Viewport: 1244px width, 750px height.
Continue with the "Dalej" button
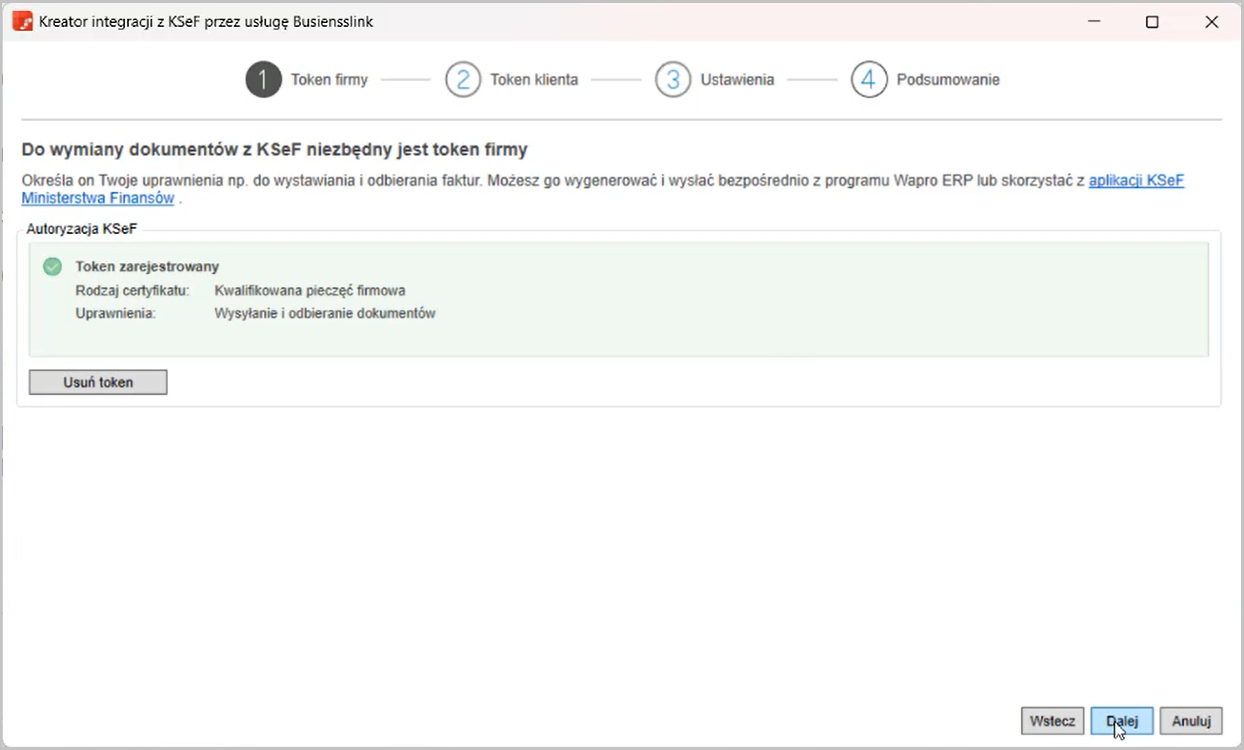[x=1122, y=720]
